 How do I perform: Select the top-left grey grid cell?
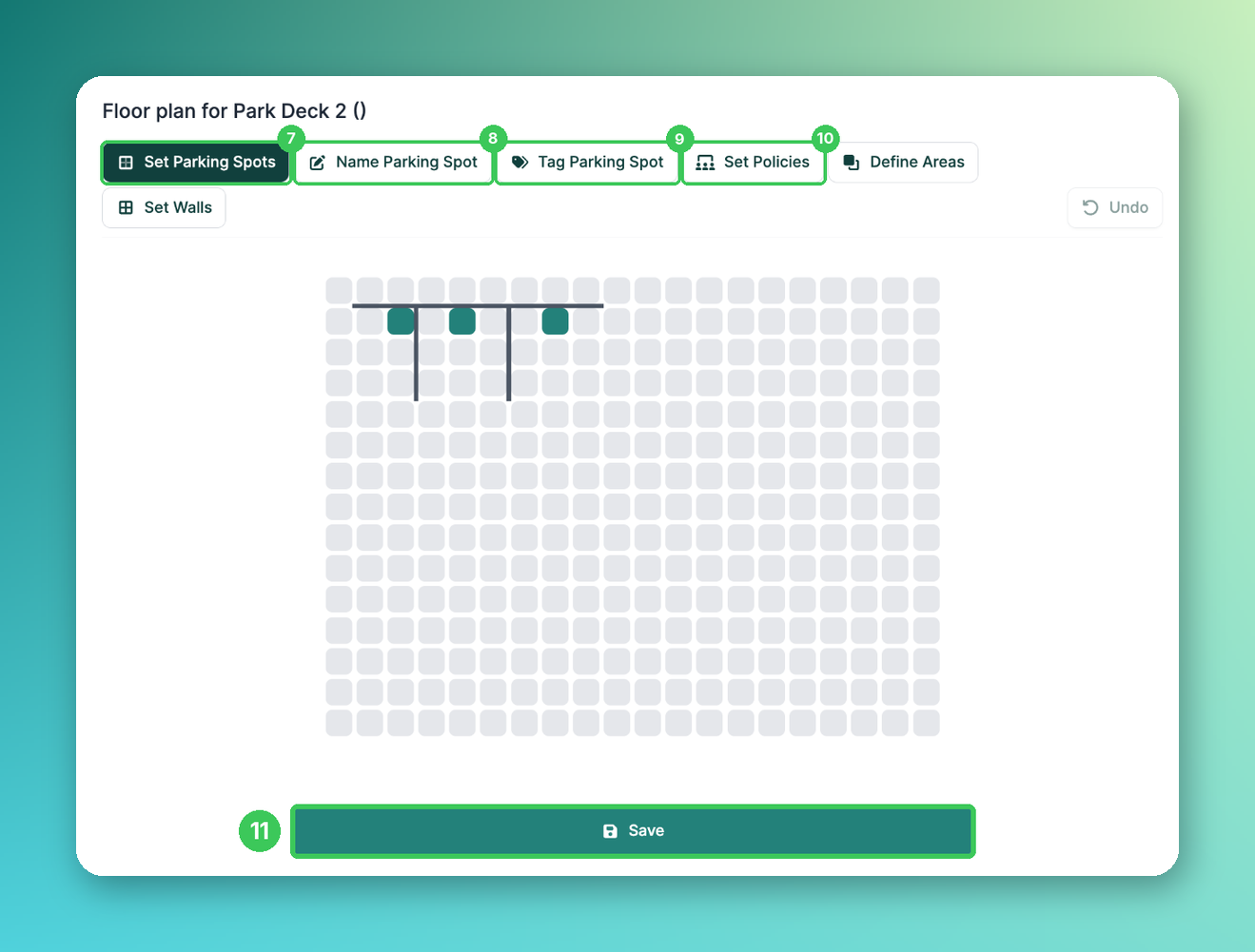coord(339,290)
